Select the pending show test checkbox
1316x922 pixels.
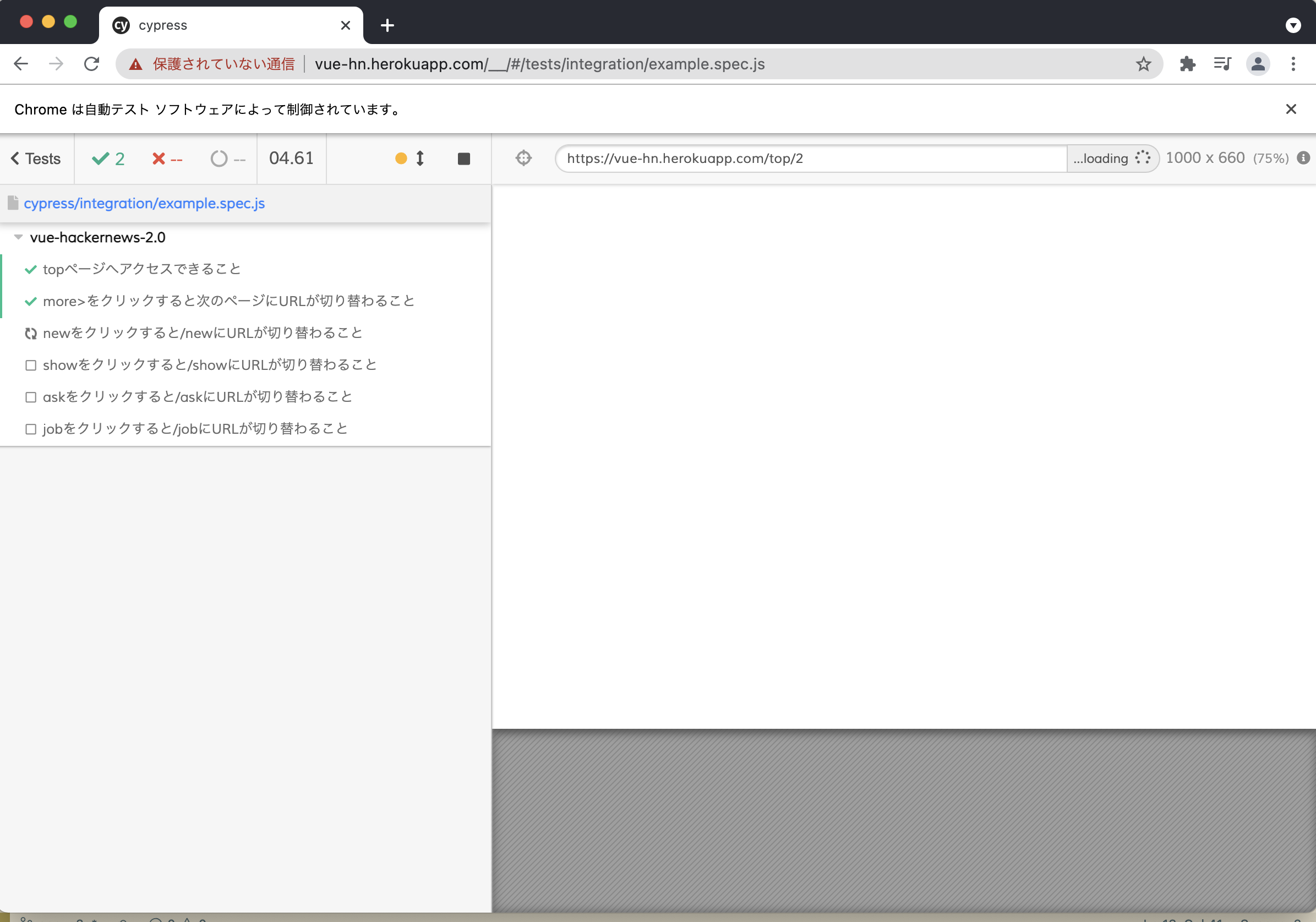pyautogui.click(x=31, y=365)
